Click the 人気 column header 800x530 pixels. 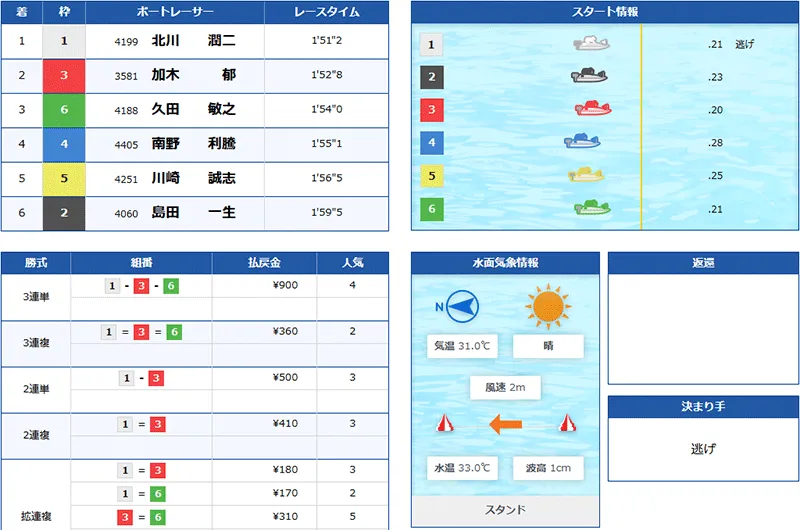(353, 263)
